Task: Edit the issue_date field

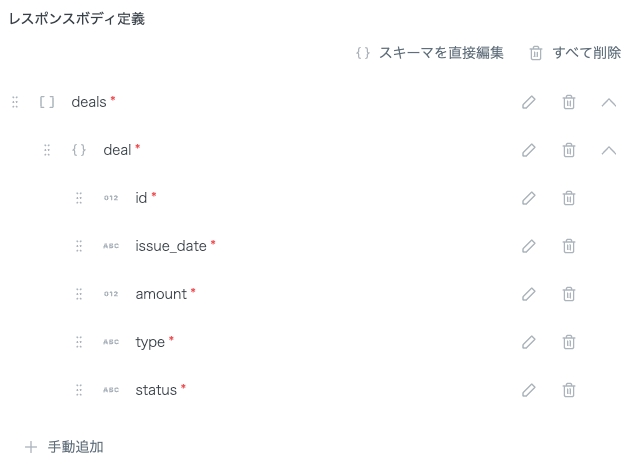Action: pyautogui.click(x=529, y=246)
